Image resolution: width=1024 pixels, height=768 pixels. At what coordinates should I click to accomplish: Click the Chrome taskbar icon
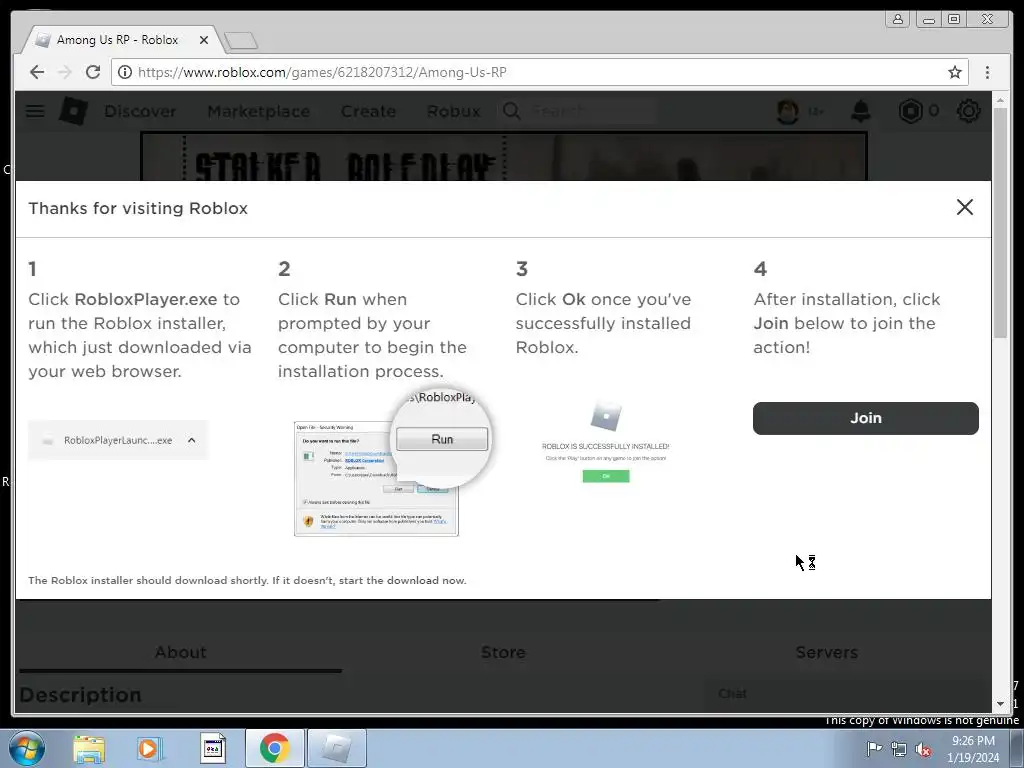(274, 748)
